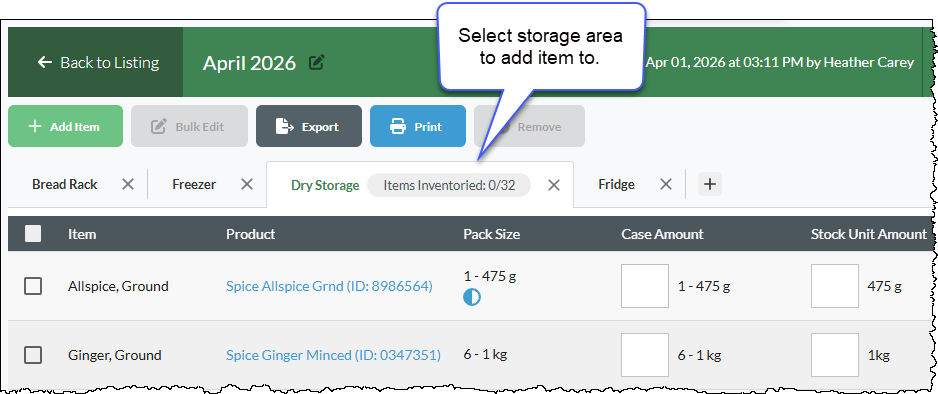Click Case Amount field for Allspice

pyautogui.click(x=645, y=286)
